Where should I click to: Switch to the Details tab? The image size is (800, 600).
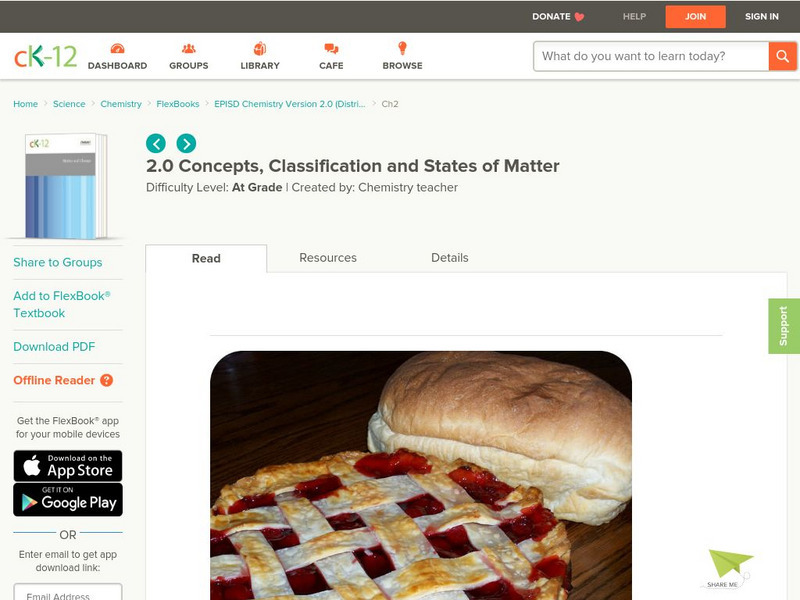[449, 258]
